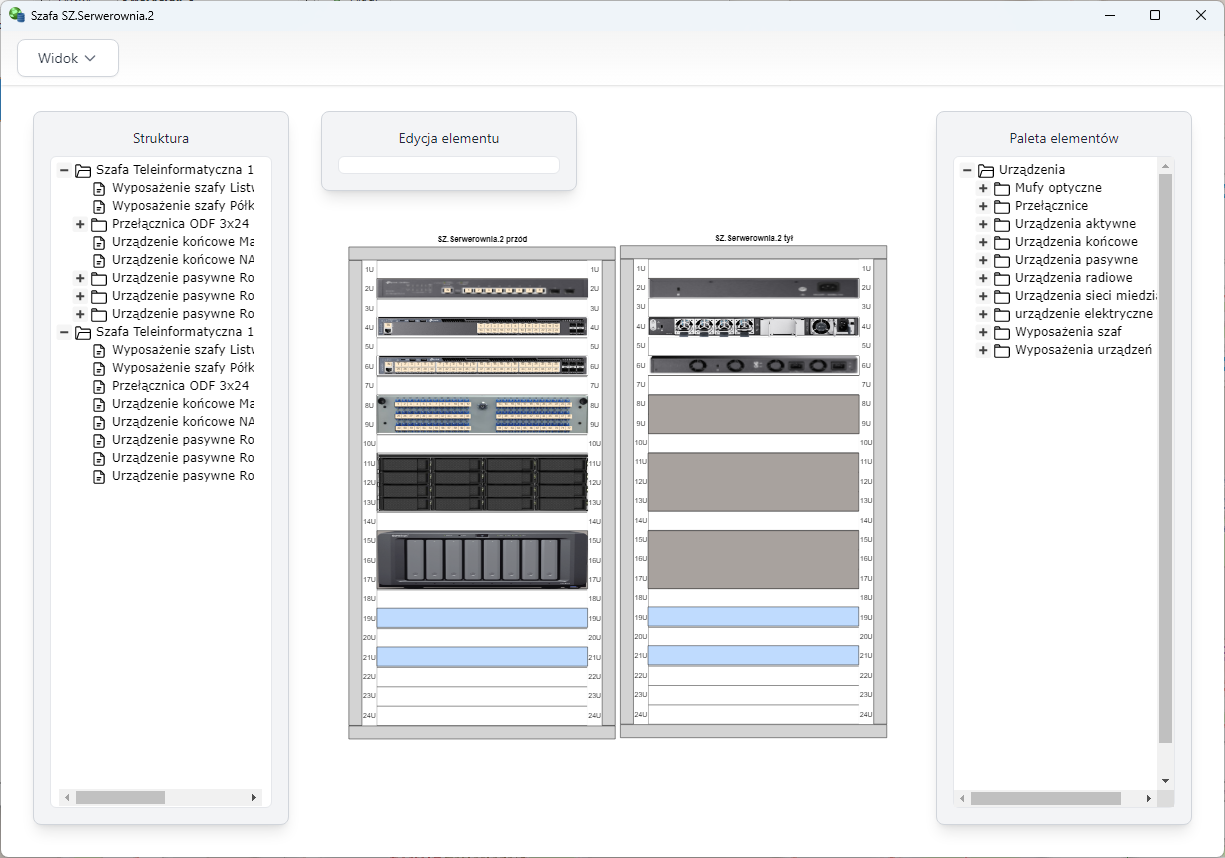Click the Przełącznice folder icon
This screenshot has height=858, width=1225.
1002,206
